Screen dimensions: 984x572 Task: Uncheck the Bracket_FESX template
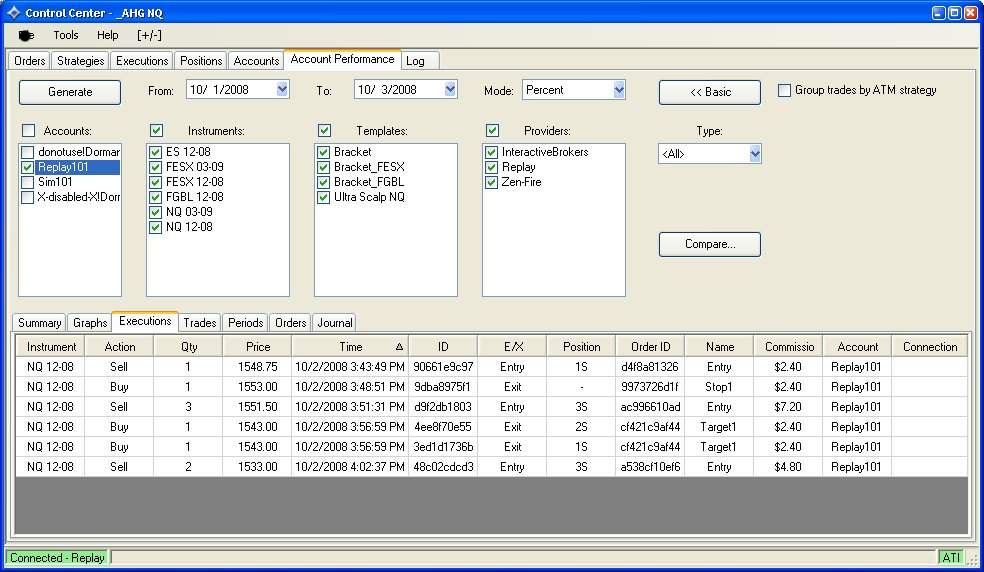[x=323, y=167]
